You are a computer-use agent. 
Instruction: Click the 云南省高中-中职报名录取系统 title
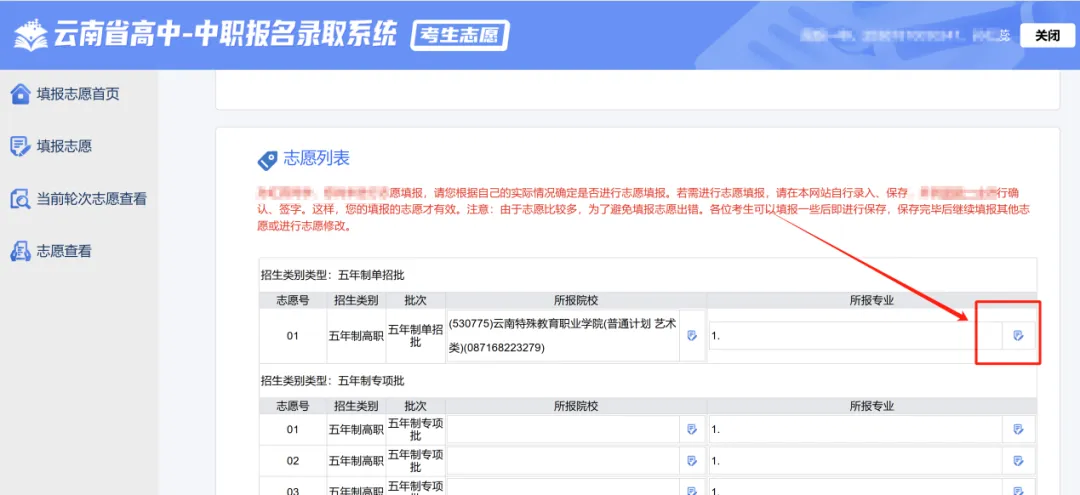(x=227, y=34)
